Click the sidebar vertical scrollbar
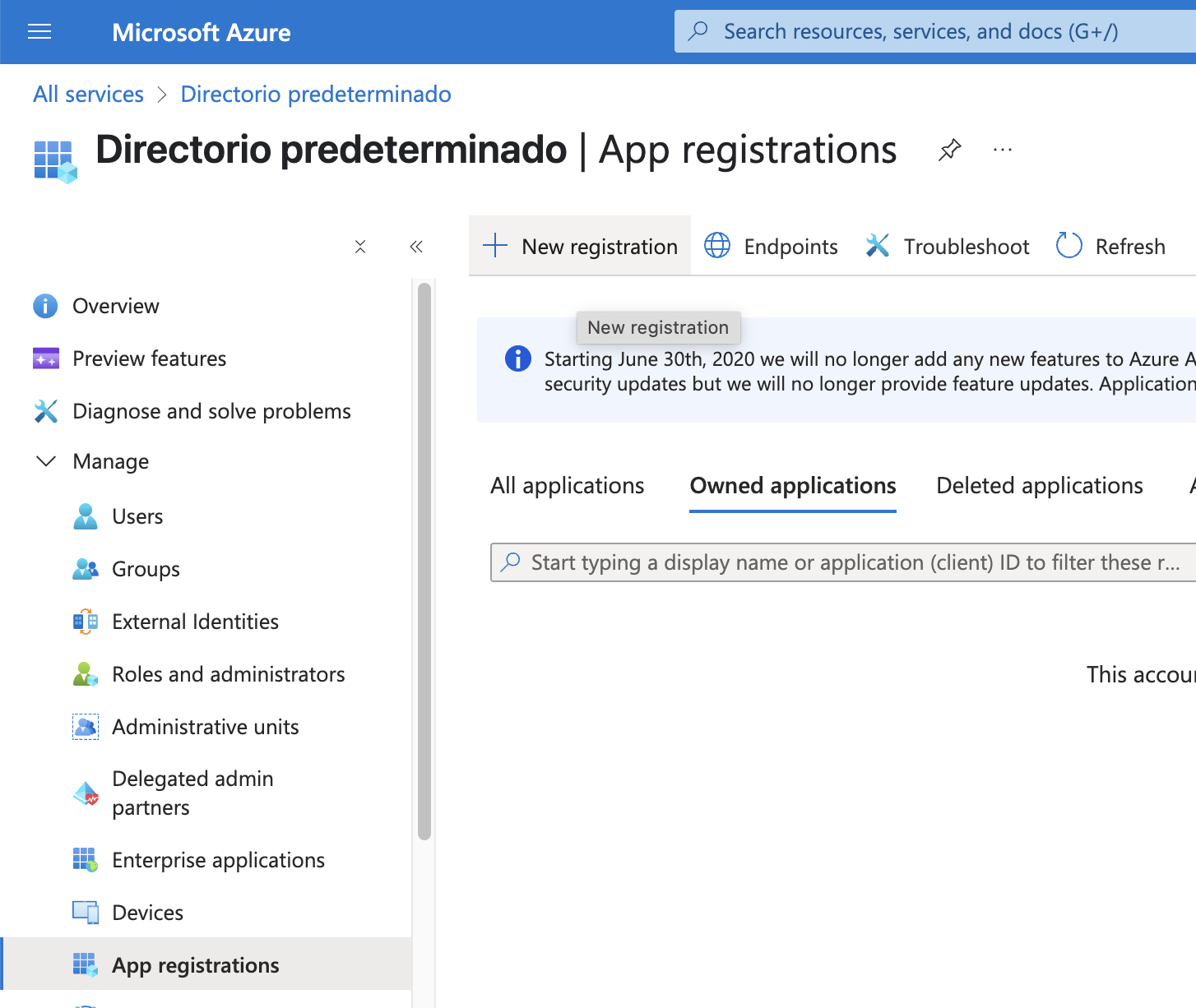Image resolution: width=1196 pixels, height=1008 pixels. [424, 562]
